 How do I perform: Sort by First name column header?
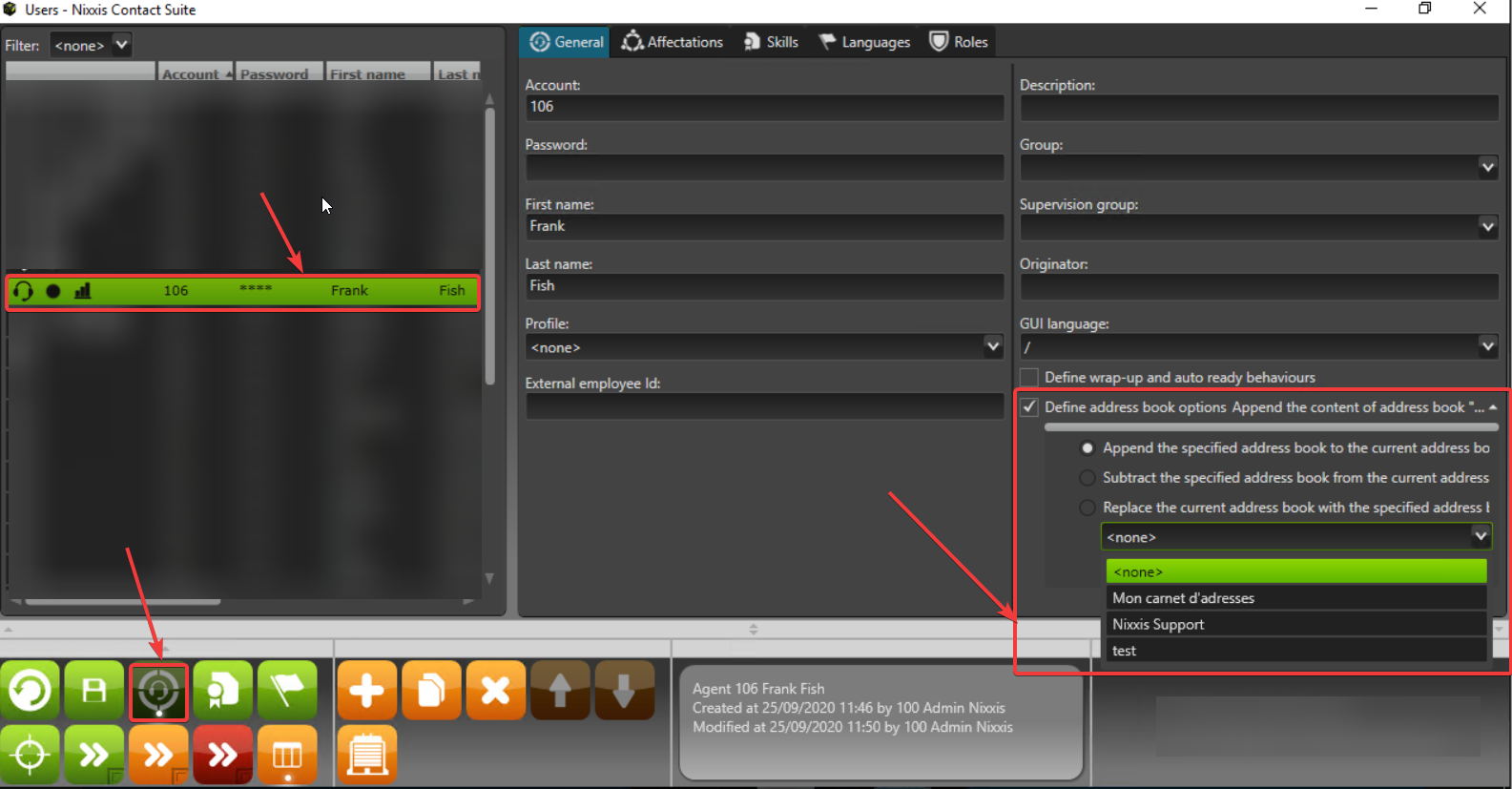378,73
